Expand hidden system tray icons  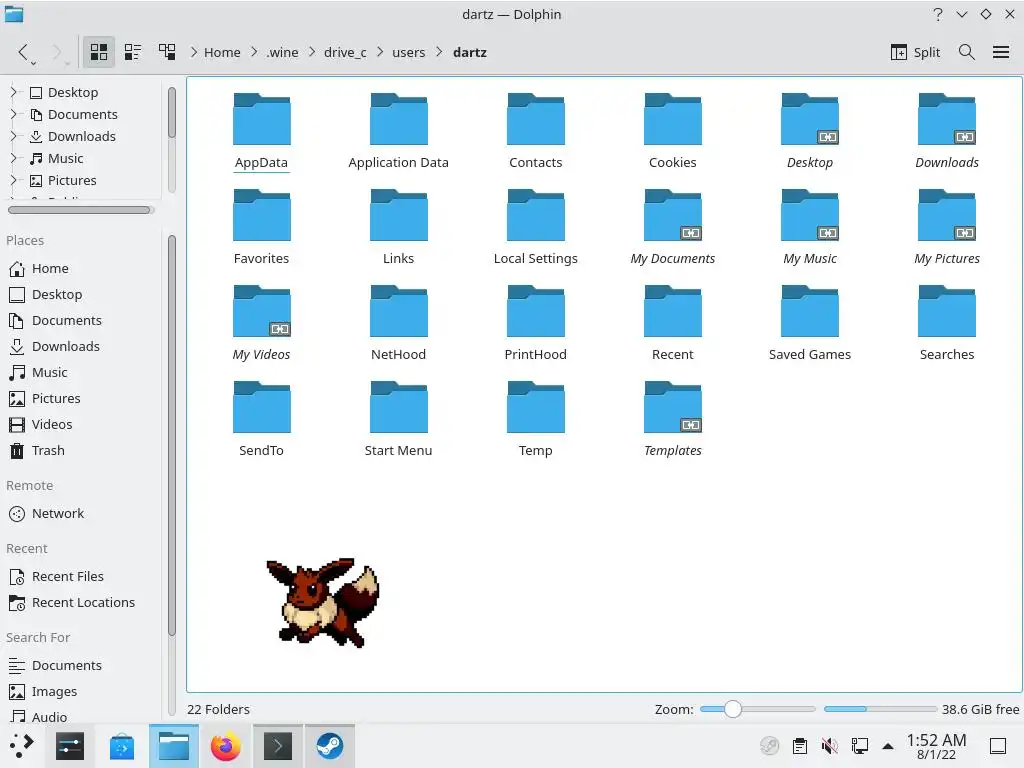pos(888,746)
